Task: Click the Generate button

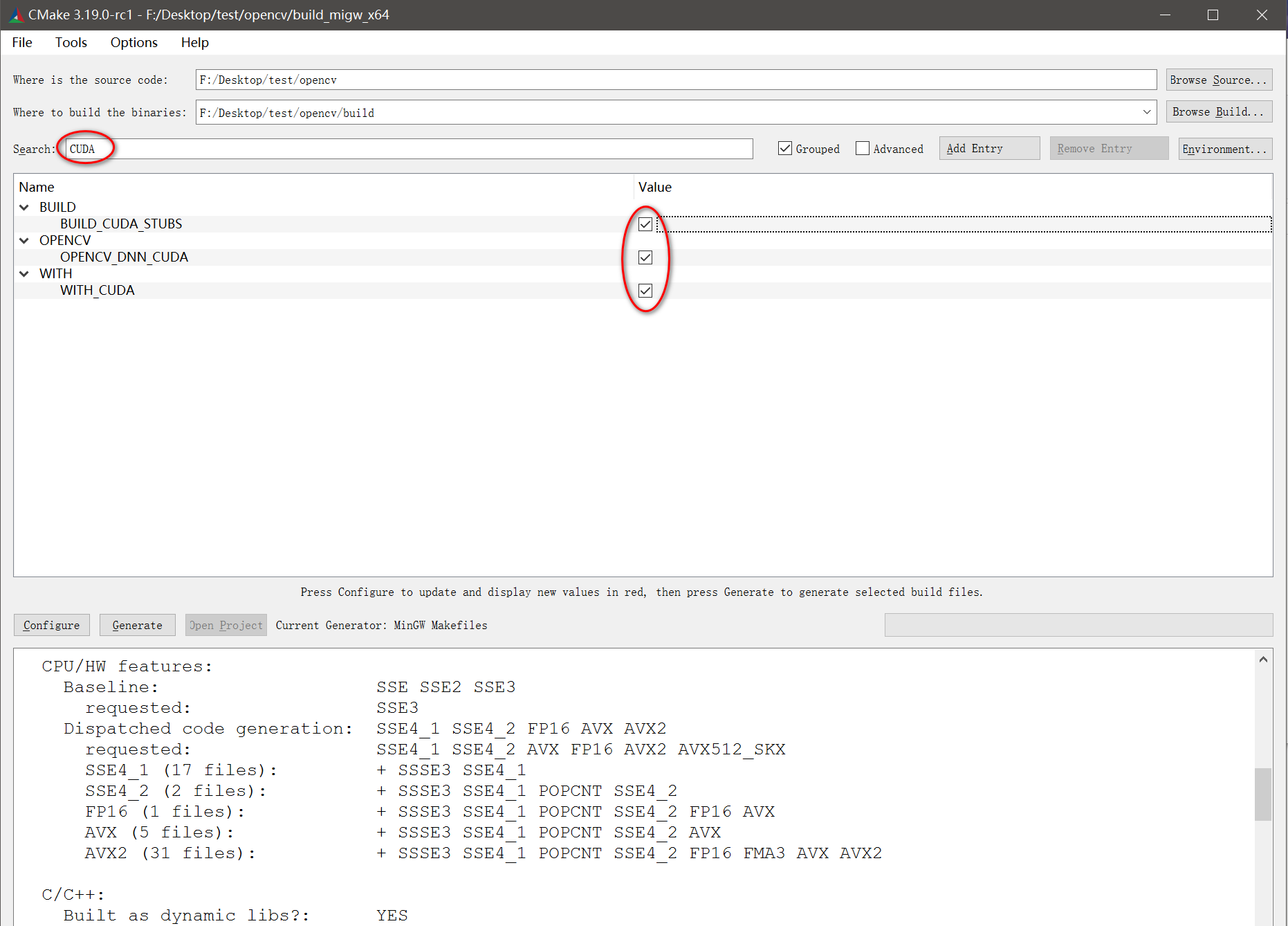Action: (x=138, y=625)
